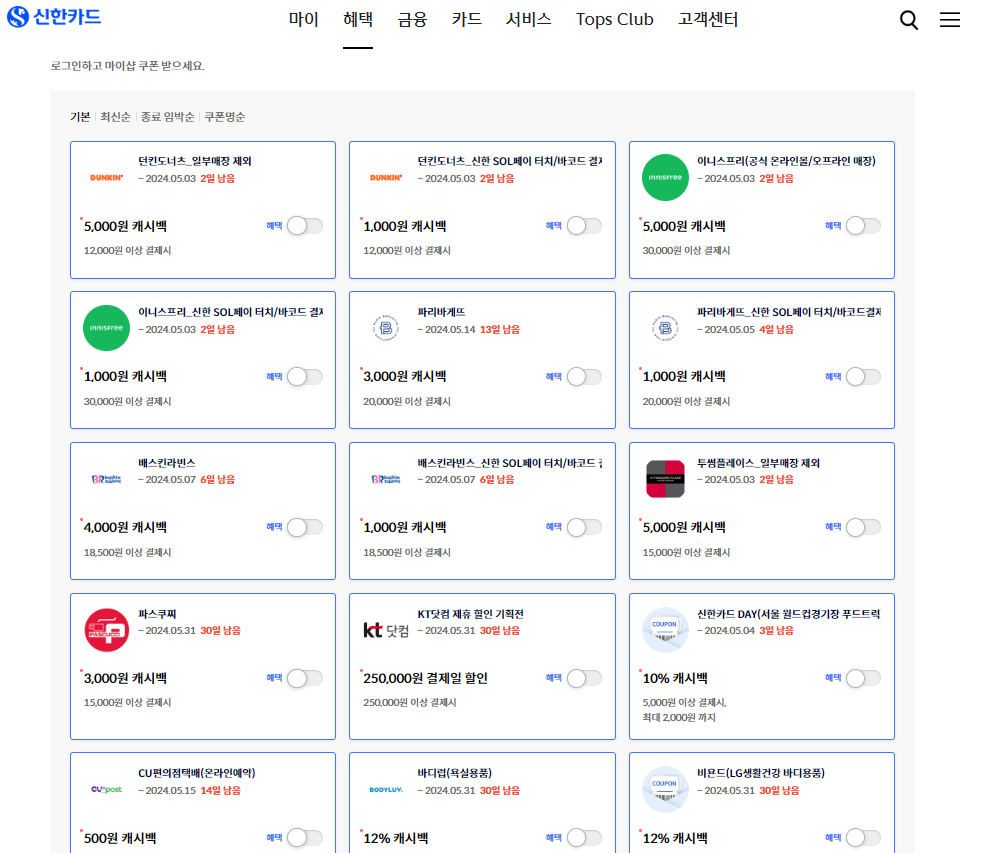Click Innisfree logo on 공식 온라인몰 card
Viewport: 1000px width, 853px height.
click(x=665, y=177)
